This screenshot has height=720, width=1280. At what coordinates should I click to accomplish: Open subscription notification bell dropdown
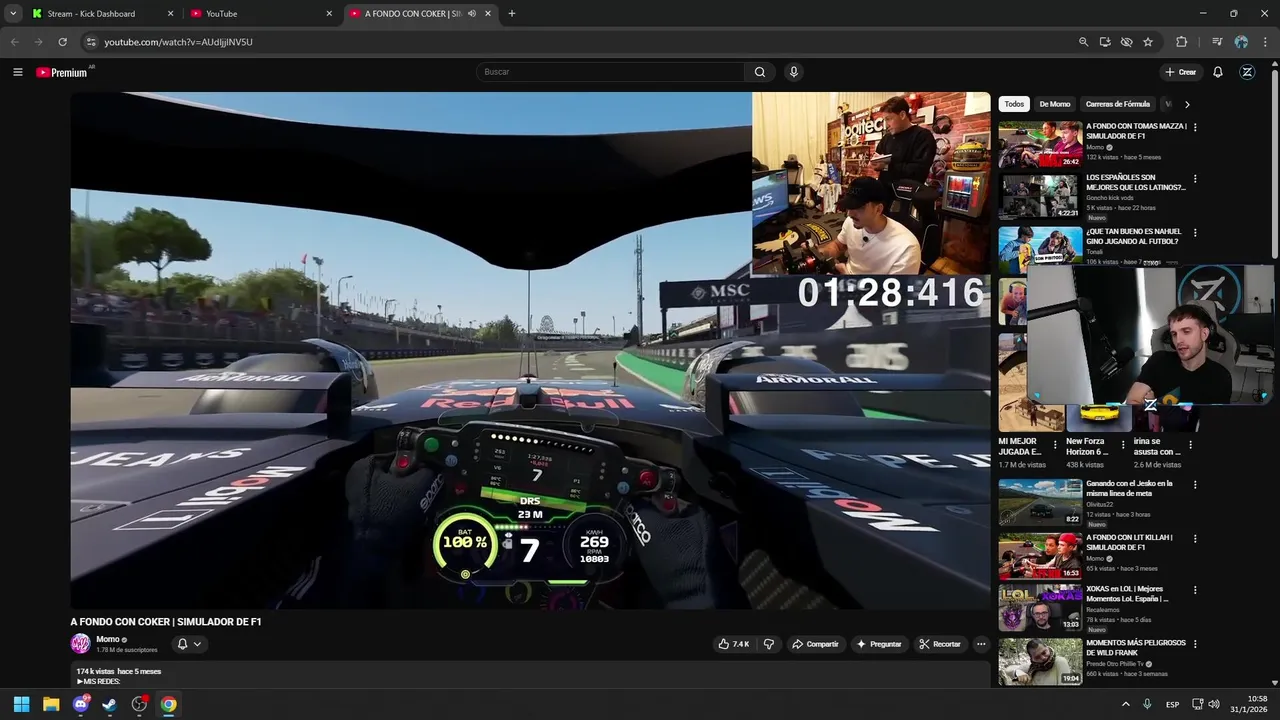tap(189, 644)
